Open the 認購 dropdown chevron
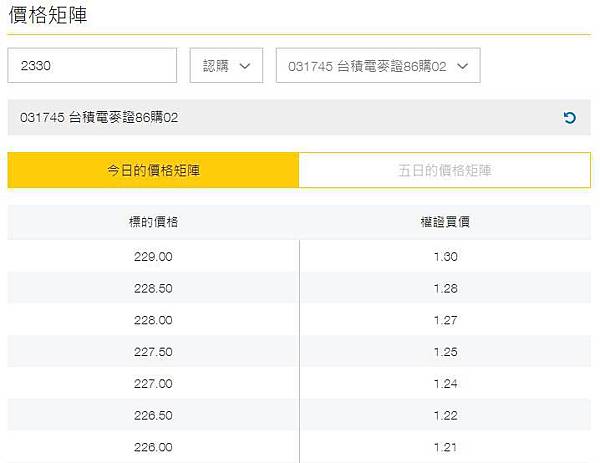Viewport: 600px width, 463px height. coord(245,66)
